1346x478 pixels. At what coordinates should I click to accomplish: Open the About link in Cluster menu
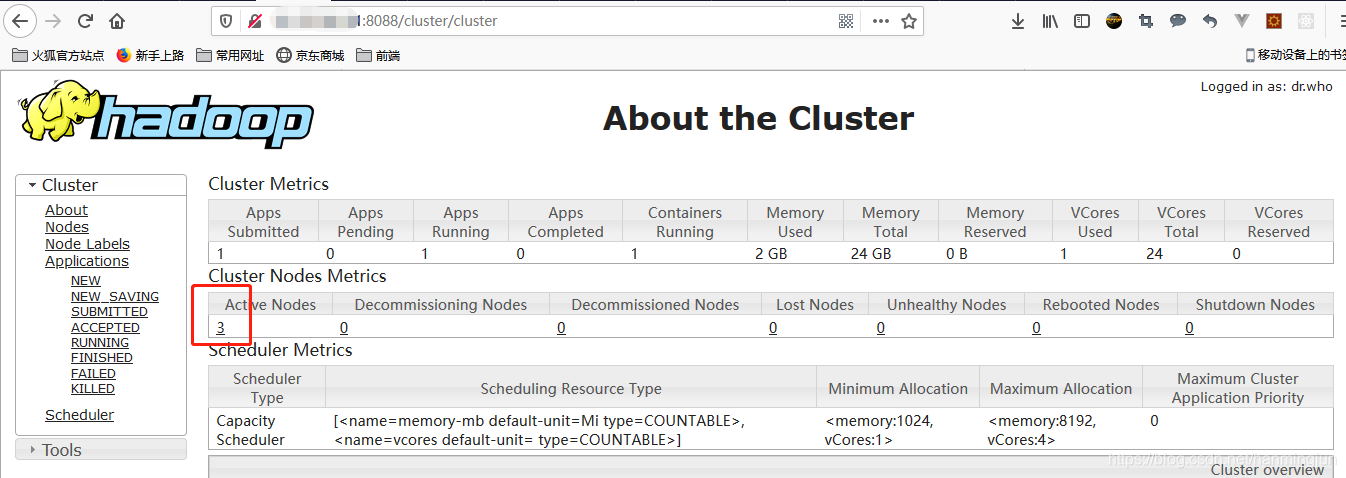tap(66, 210)
